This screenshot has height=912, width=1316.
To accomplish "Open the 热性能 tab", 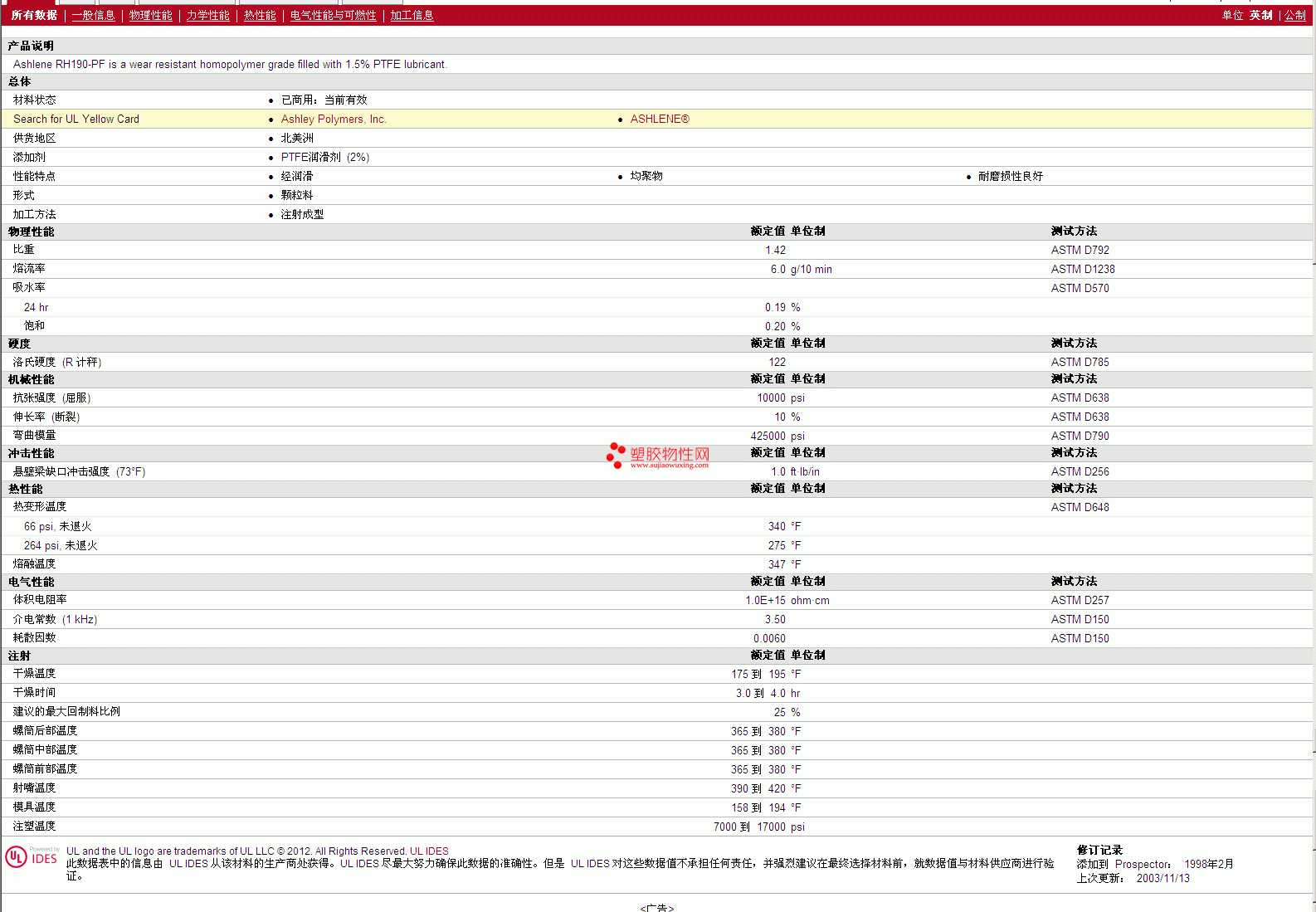I will pyautogui.click(x=260, y=15).
